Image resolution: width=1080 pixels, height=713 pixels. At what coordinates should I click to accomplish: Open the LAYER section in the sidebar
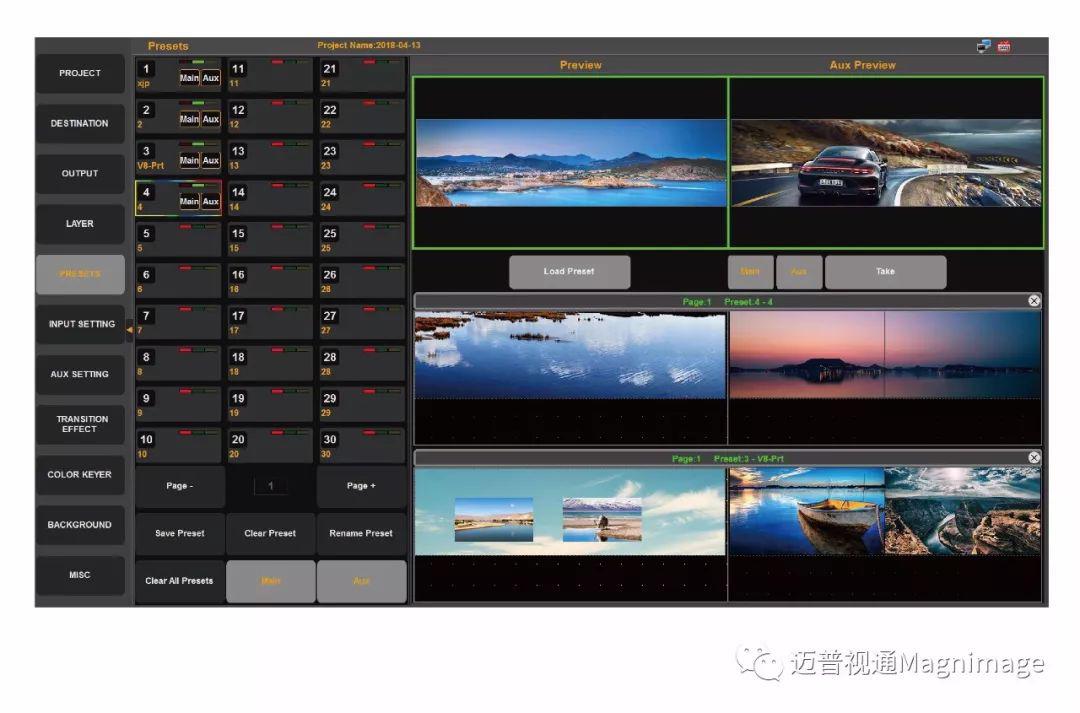80,224
